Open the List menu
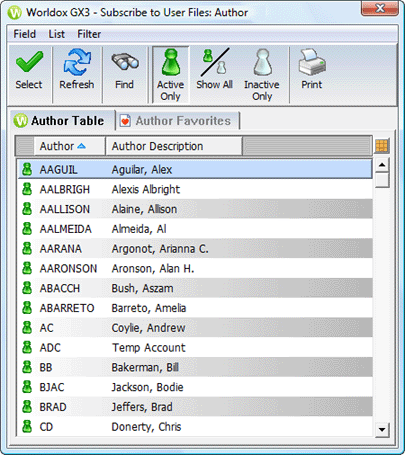 pyautogui.click(x=56, y=34)
